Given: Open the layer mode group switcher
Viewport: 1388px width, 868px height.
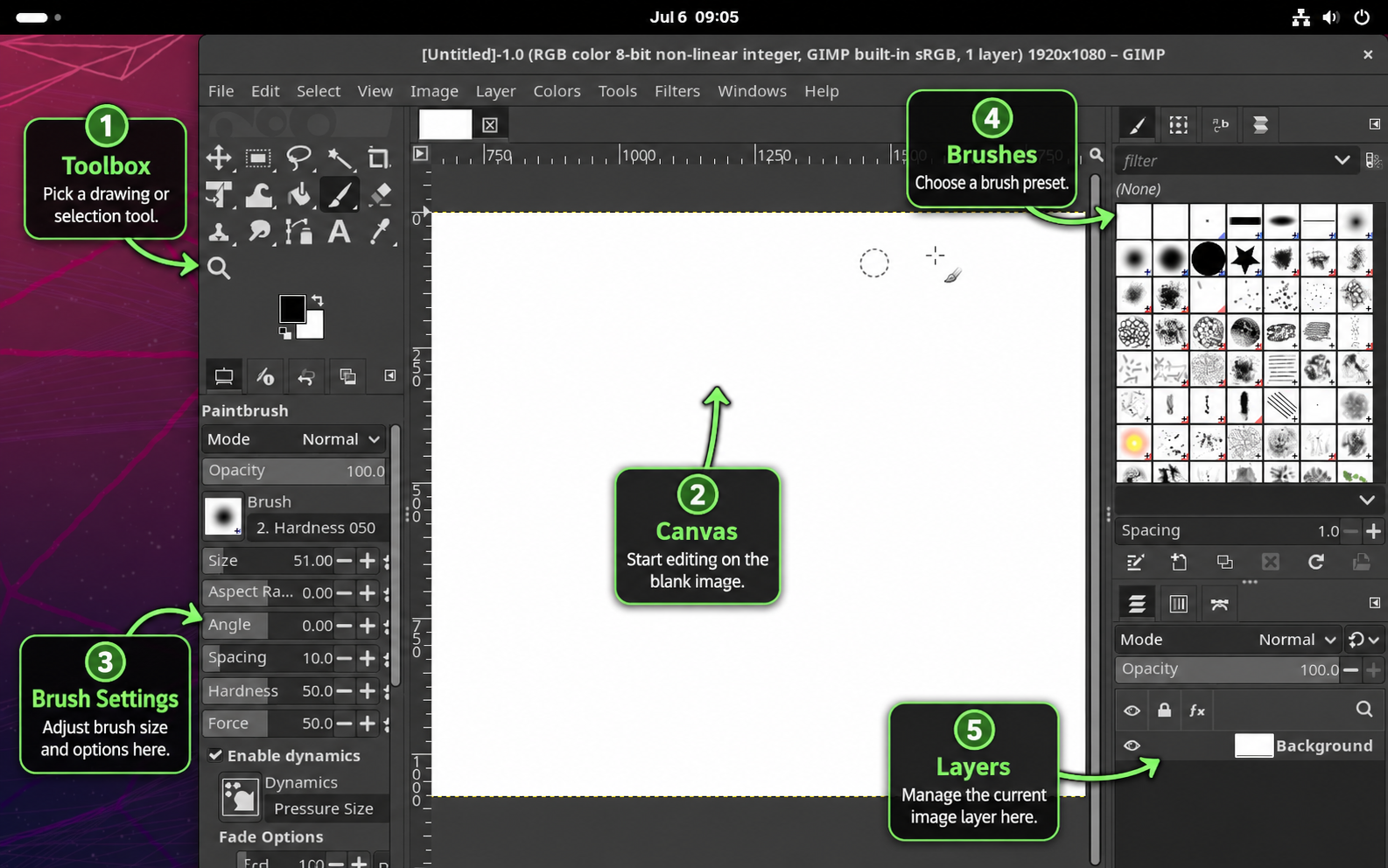Looking at the screenshot, I should pyautogui.click(x=1363, y=640).
